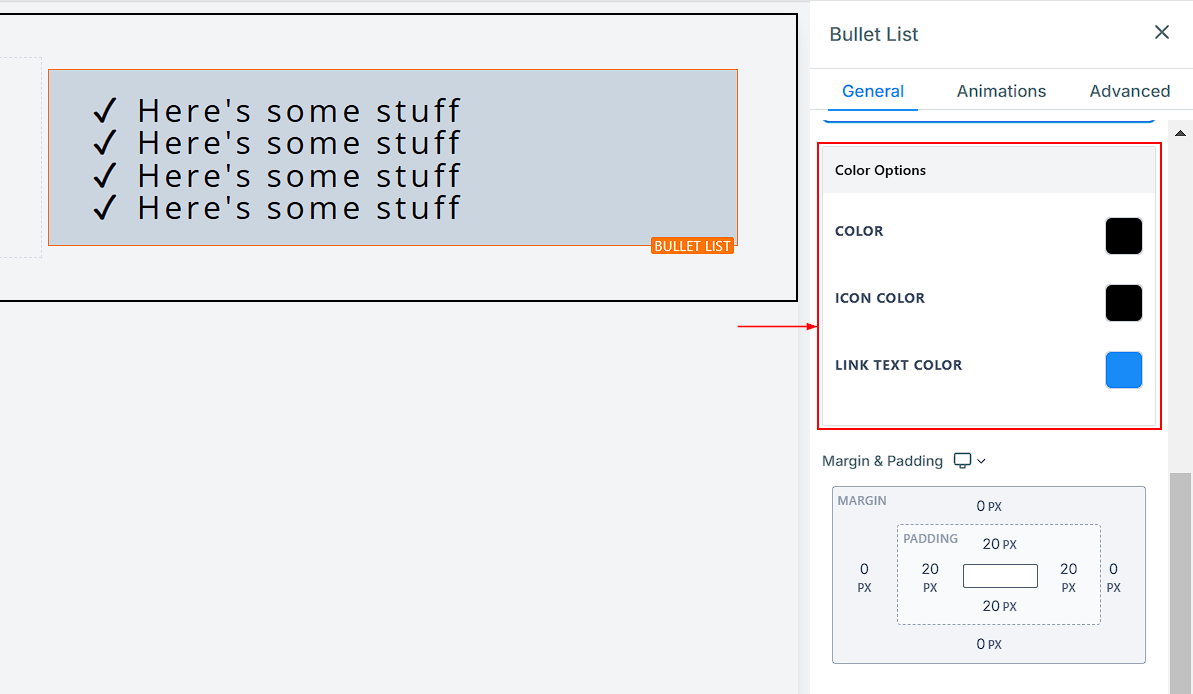Screen dimensions: 1193x694
Task: Click the orange BULLET LIST label tag
Action: (692, 246)
